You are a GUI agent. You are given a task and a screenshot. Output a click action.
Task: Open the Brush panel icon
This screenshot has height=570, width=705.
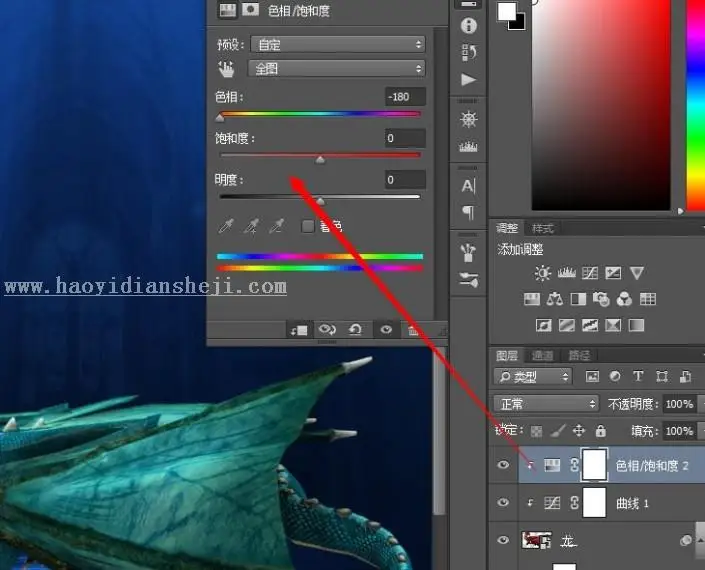(469, 280)
